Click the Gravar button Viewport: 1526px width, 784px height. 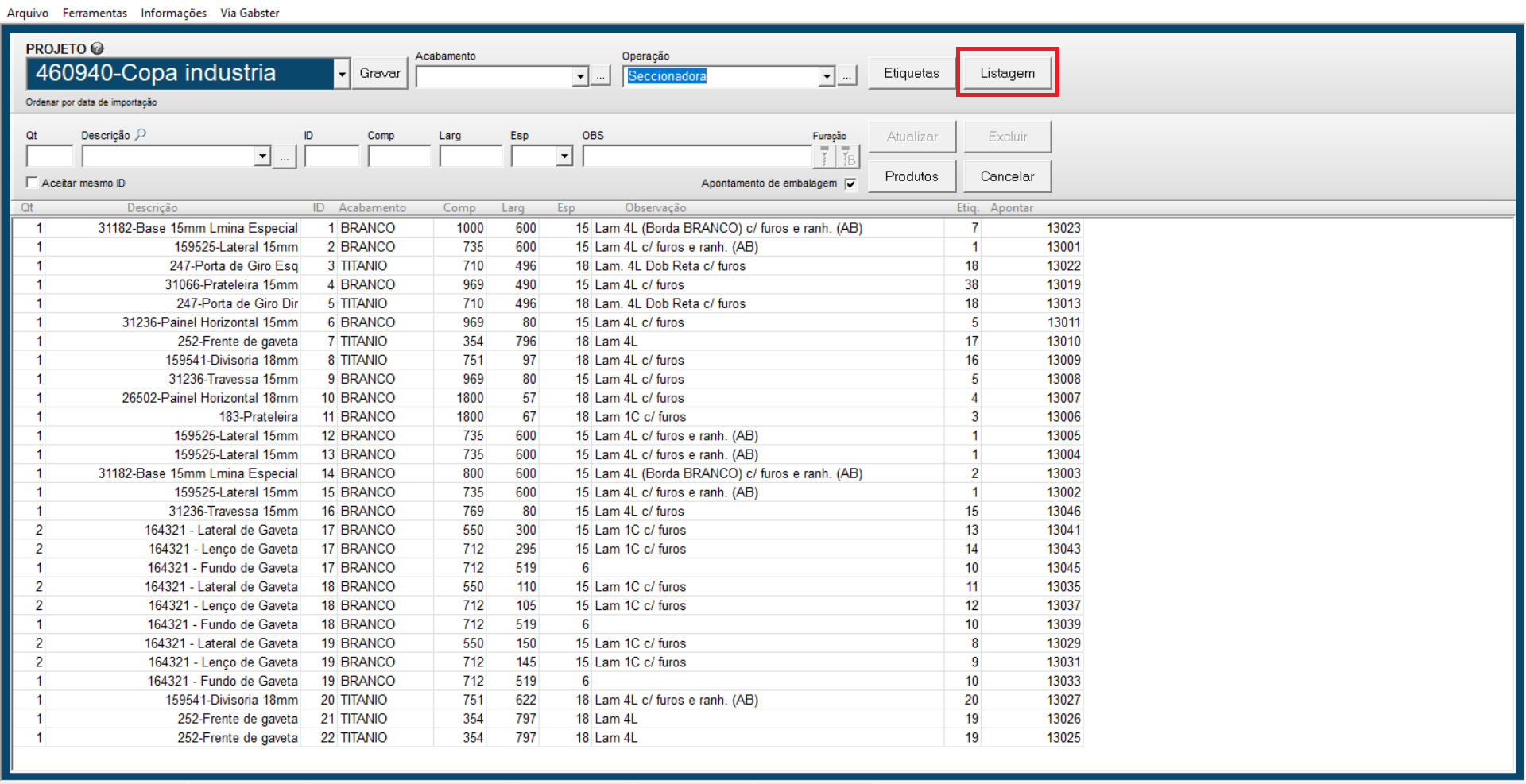click(380, 73)
